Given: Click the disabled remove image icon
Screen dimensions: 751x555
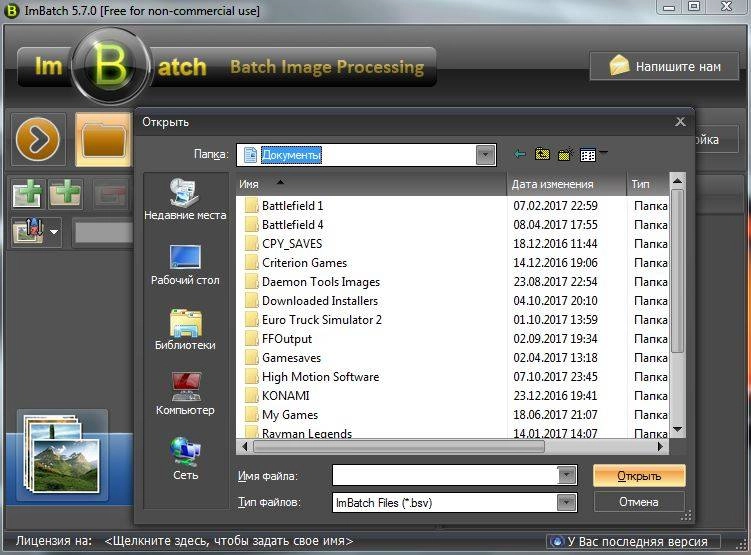Looking at the screenshot, I should (111, 194).
